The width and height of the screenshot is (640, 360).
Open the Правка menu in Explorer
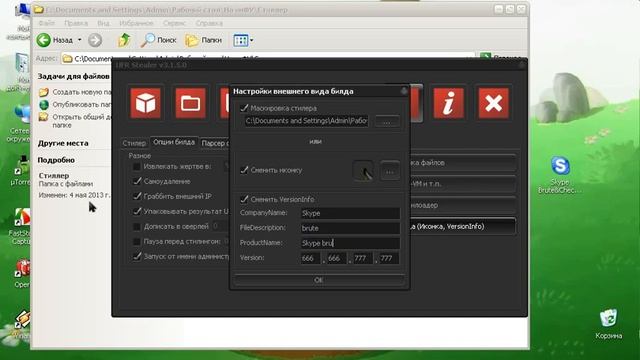tap(76, 23)
